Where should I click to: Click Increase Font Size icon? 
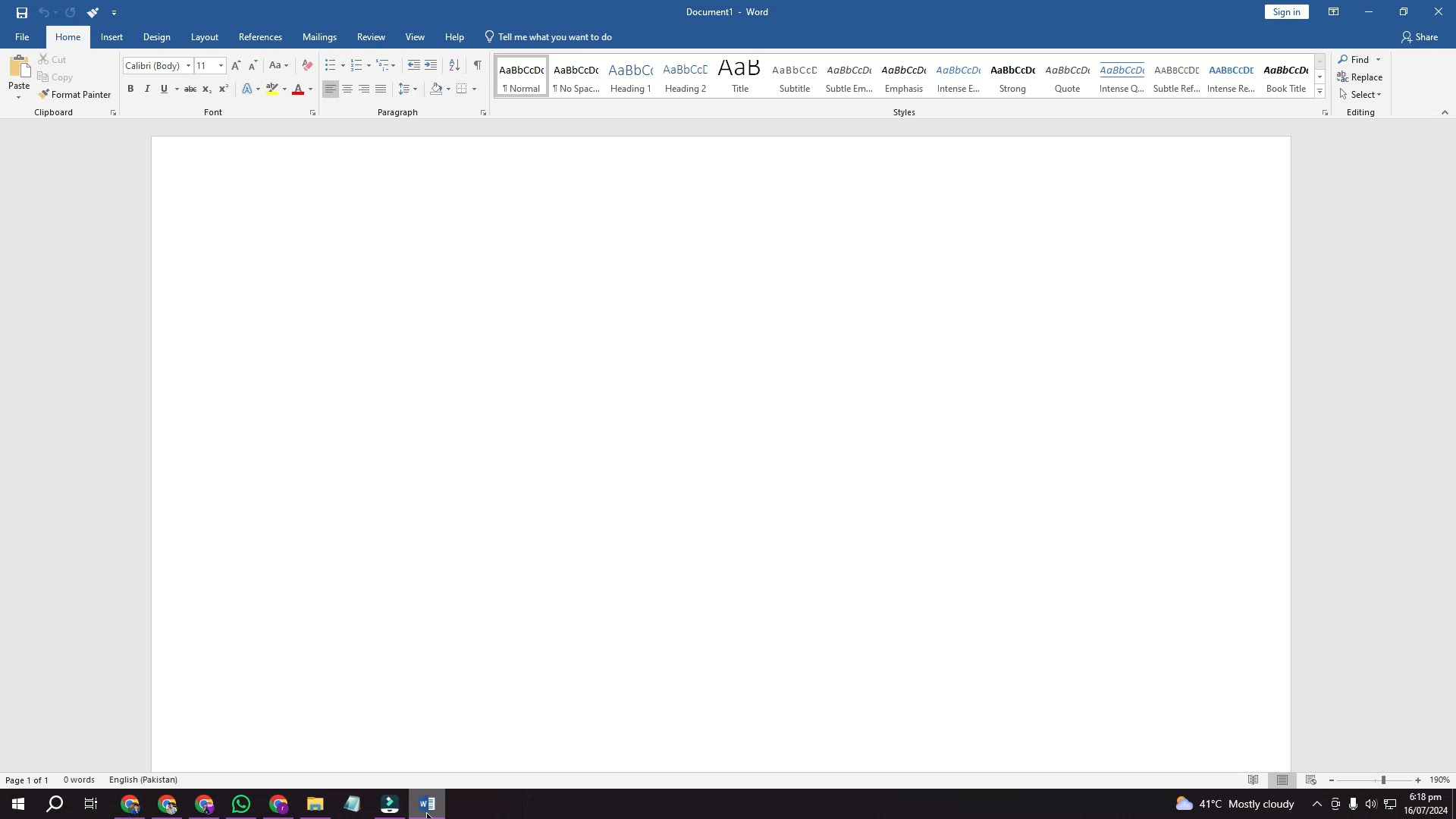coord(236,65)
